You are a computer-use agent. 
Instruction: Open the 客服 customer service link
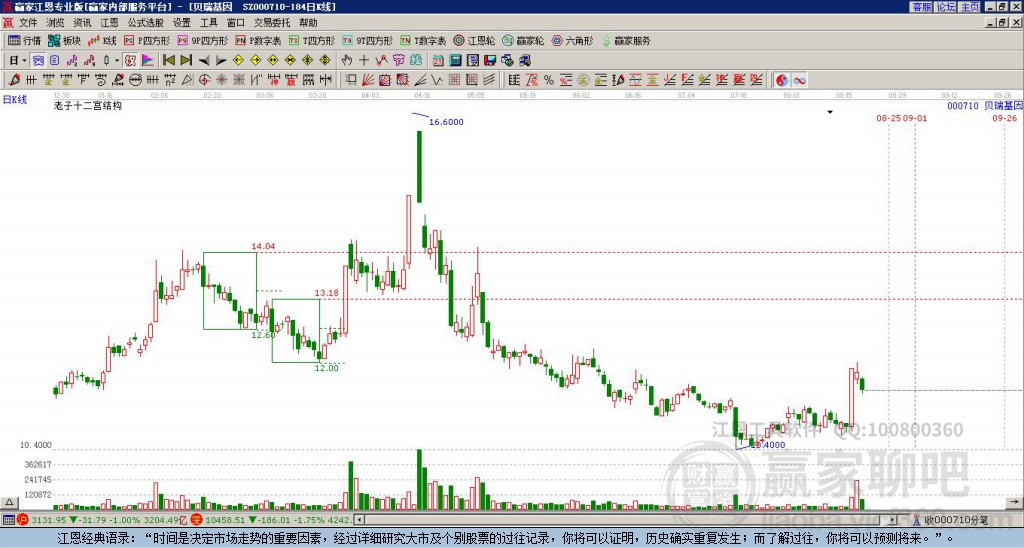tap(922, 7)
